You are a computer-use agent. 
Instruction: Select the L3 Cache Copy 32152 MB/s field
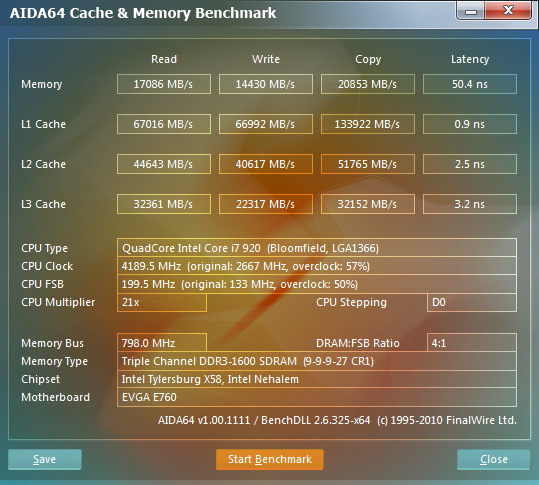[x=368, y=204]
